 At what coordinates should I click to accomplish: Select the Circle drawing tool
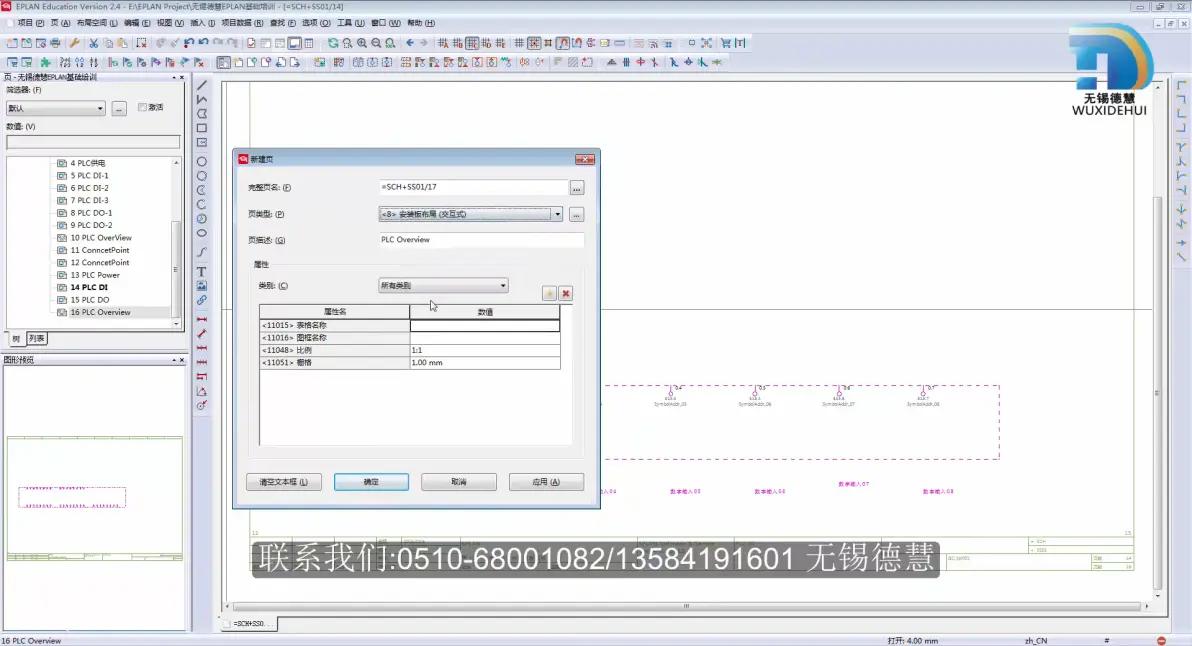(x=202, y=162)
